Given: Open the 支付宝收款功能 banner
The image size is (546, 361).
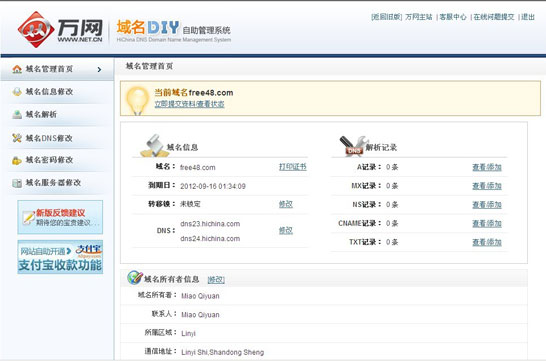Looking at the screenshot, I should 60,257.
